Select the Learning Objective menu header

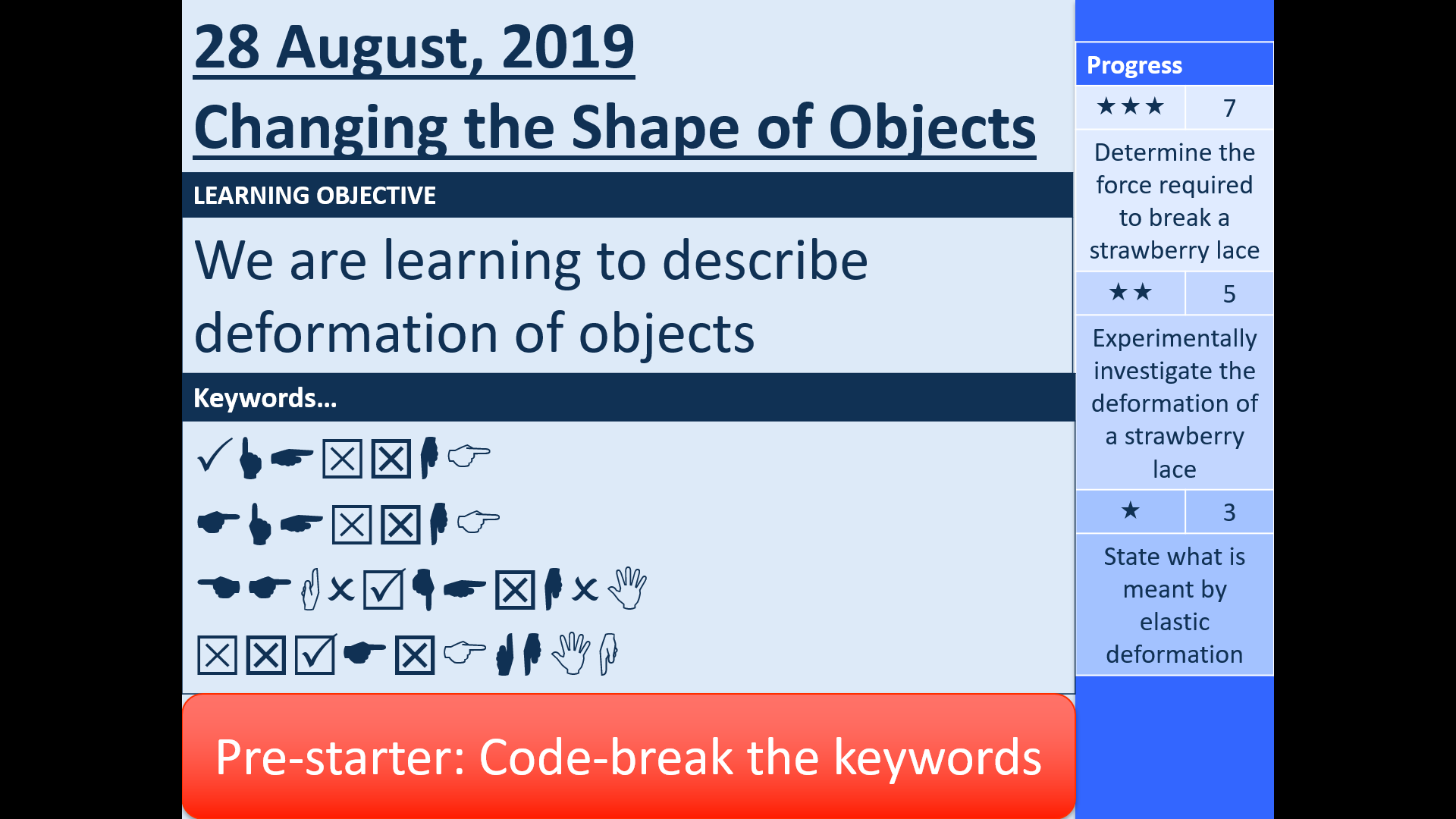627,195
